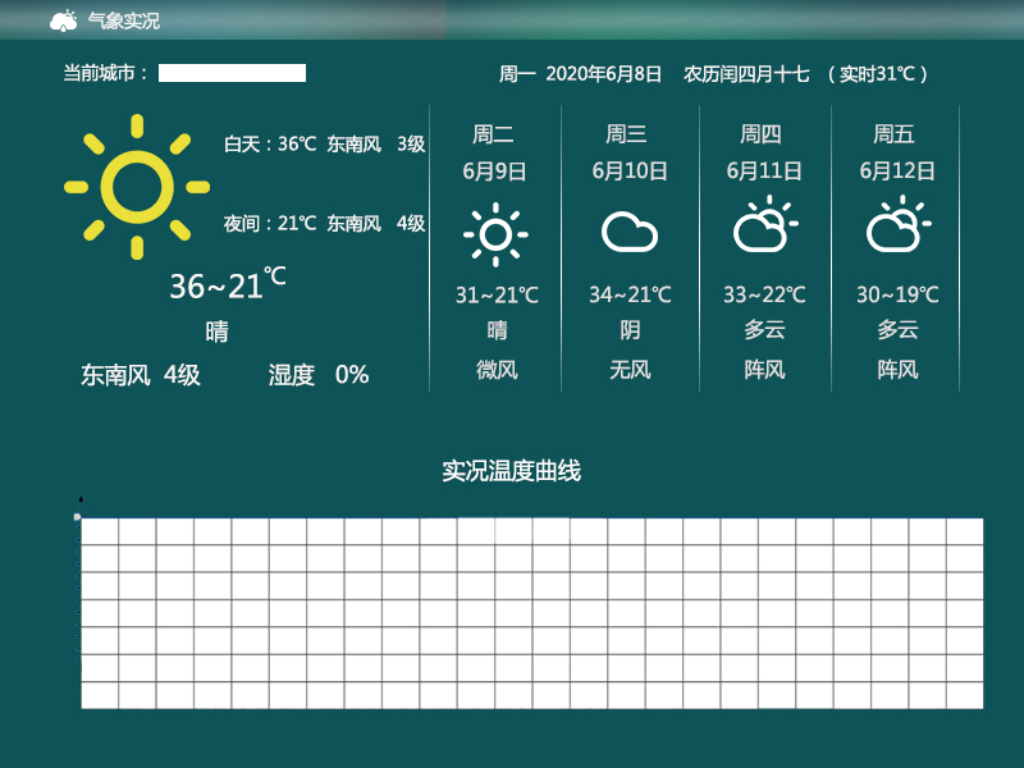Screen dimensions: 1024x768
Task: Click the 当前城市 city input field
Action: 232,72
